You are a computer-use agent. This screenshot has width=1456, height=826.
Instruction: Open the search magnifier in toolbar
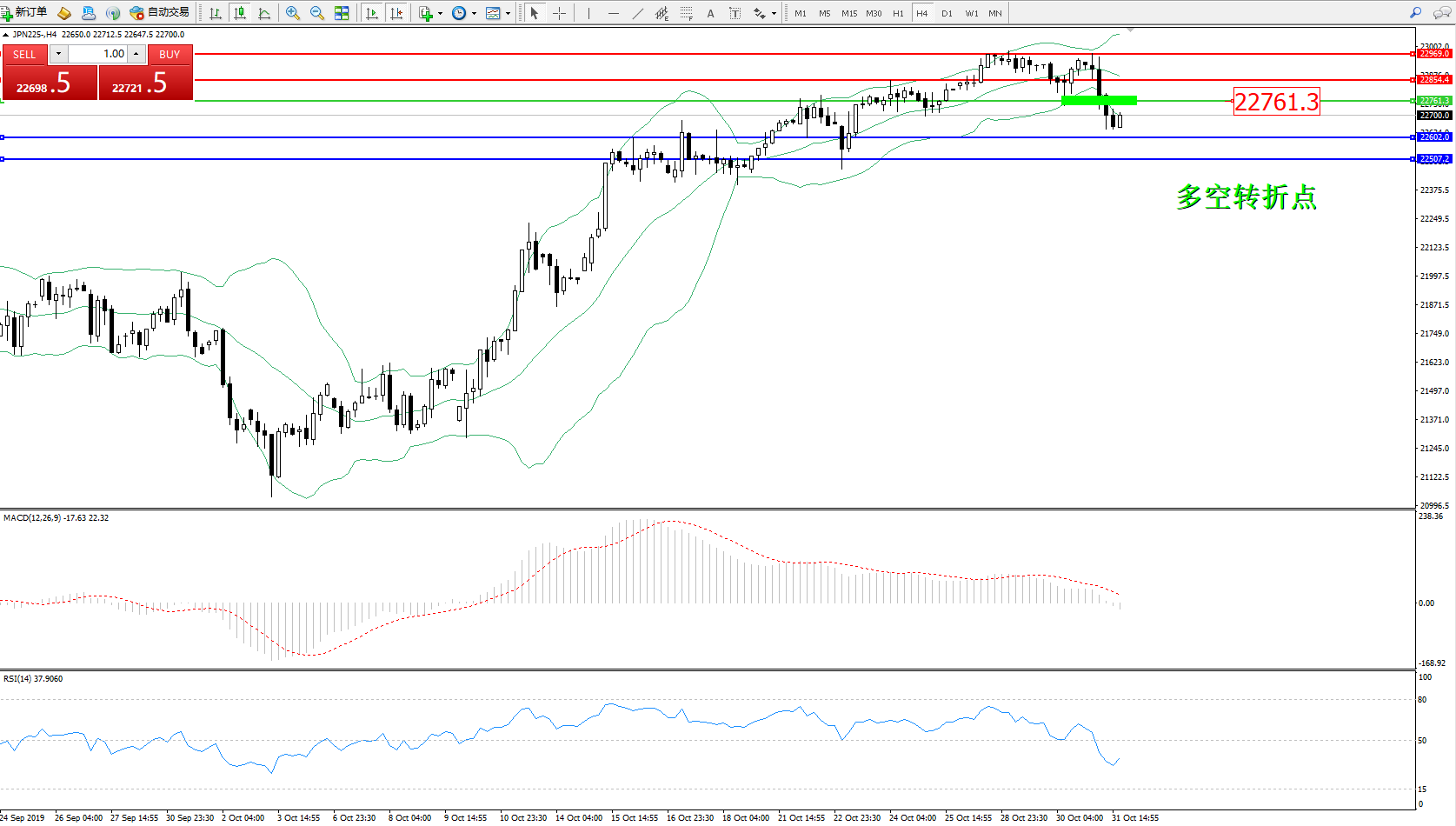pos(1415,13)
